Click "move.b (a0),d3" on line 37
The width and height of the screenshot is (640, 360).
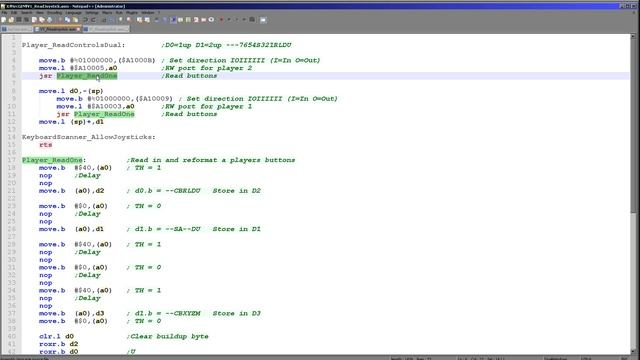click(71, 313)
